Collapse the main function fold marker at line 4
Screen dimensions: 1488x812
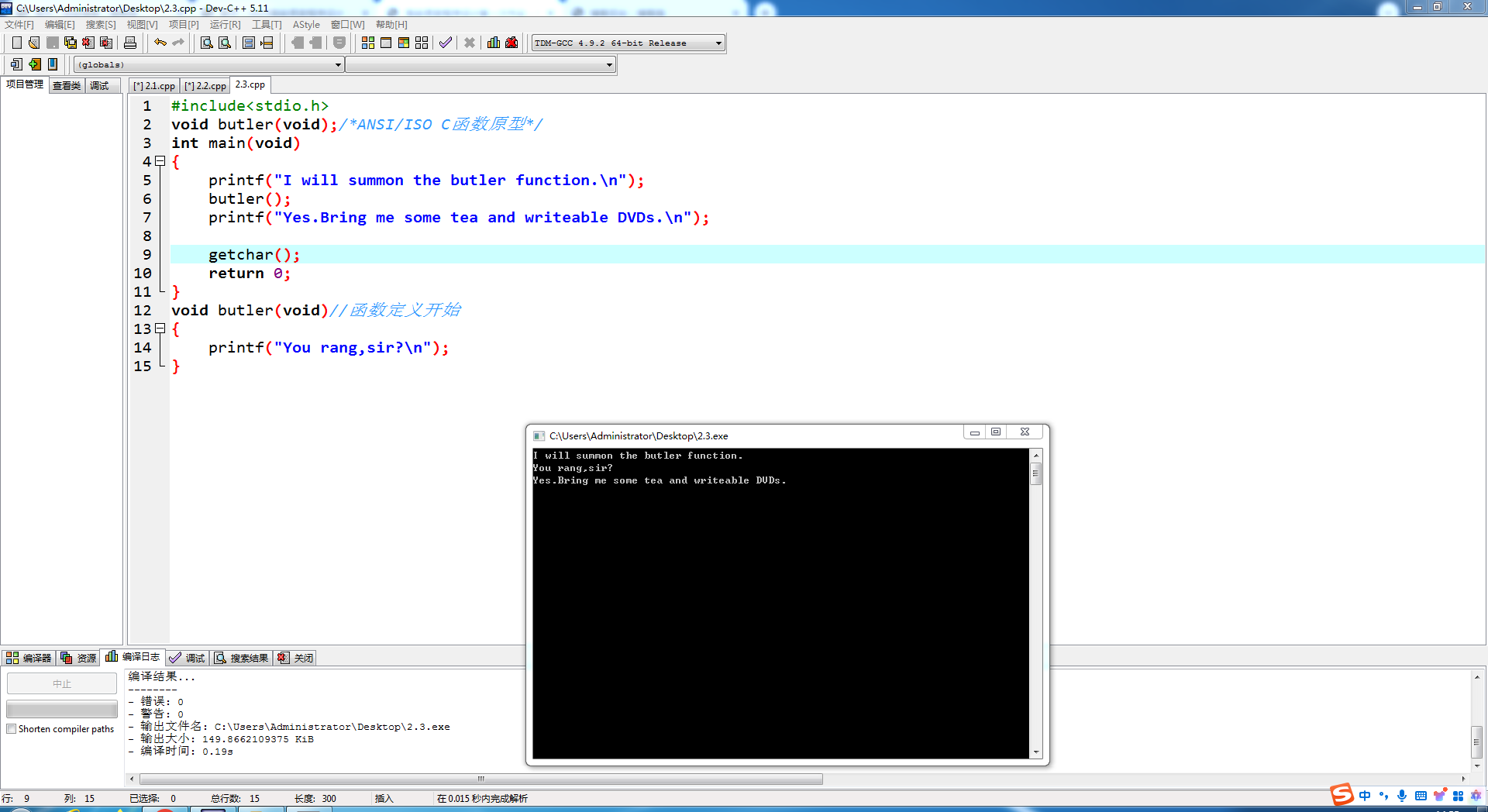[160, 161]
